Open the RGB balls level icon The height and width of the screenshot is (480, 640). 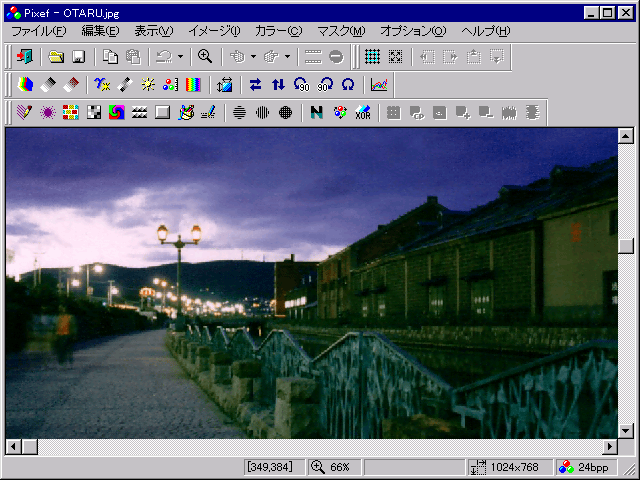click(171, 84)
